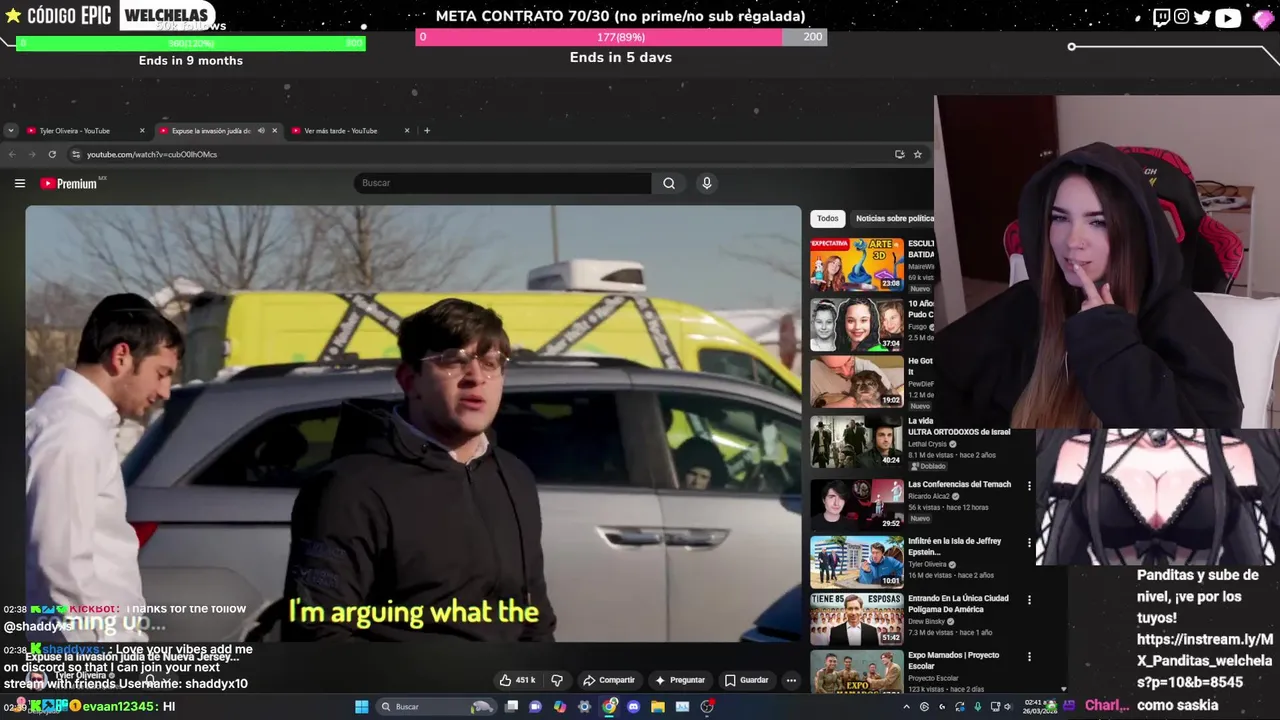
Task: Open the more actions ellipsis under video
Action: 791,680
